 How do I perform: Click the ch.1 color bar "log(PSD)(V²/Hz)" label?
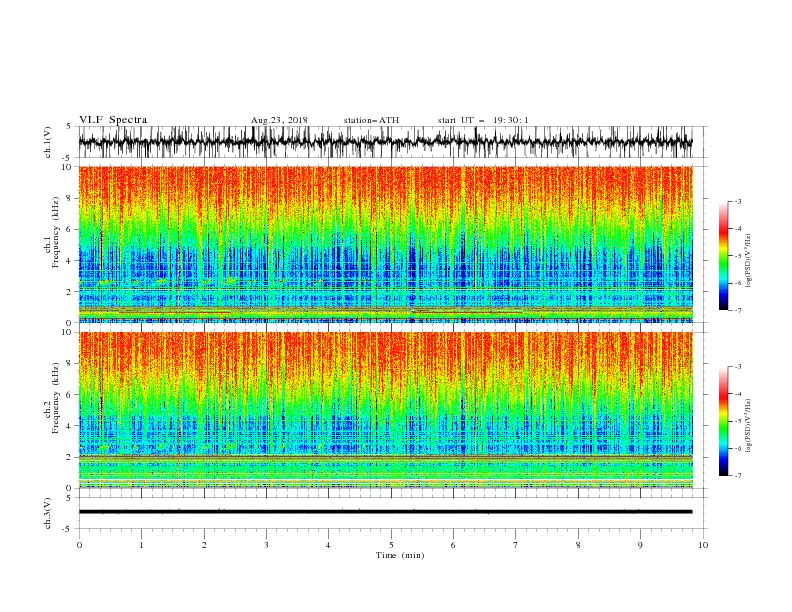750,261
